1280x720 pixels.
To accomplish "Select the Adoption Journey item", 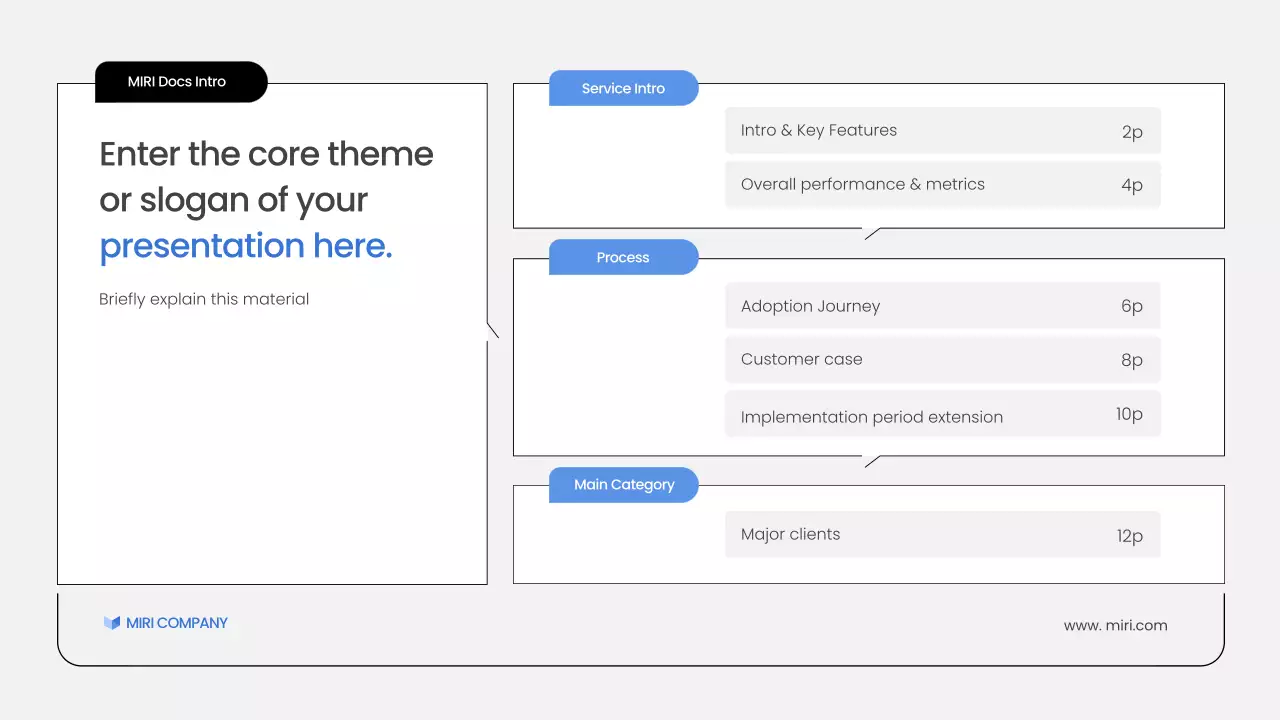I will (x=810, y=306).
